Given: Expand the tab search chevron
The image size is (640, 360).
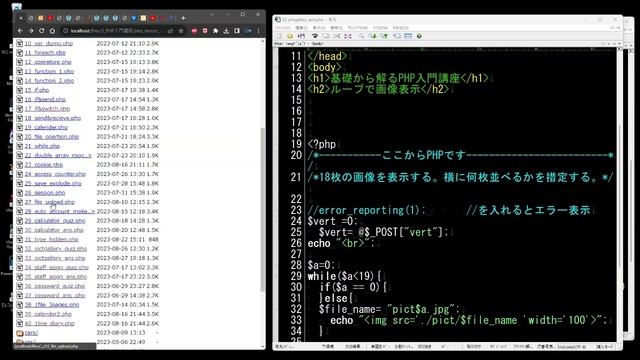Looking at the screenshot, I should 212,14.
